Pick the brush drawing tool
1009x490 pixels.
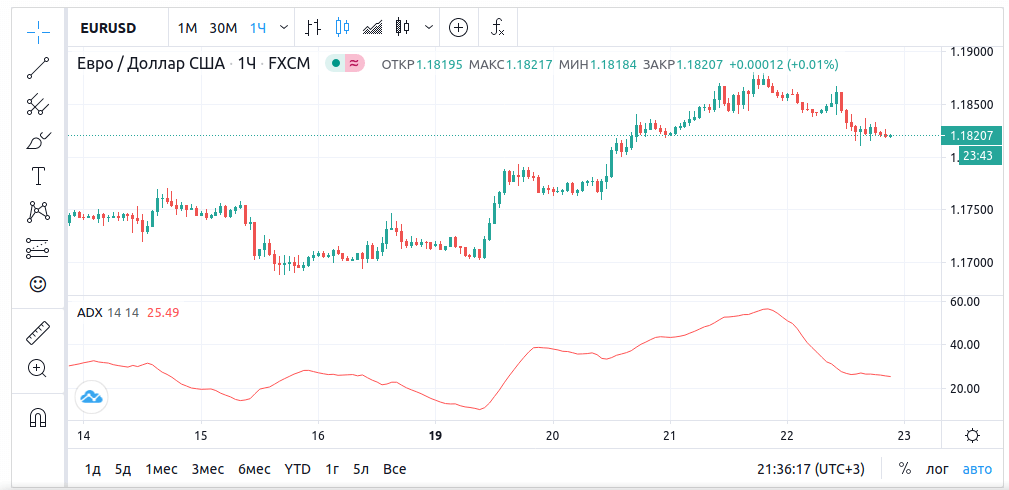click(x=38, y=140)
